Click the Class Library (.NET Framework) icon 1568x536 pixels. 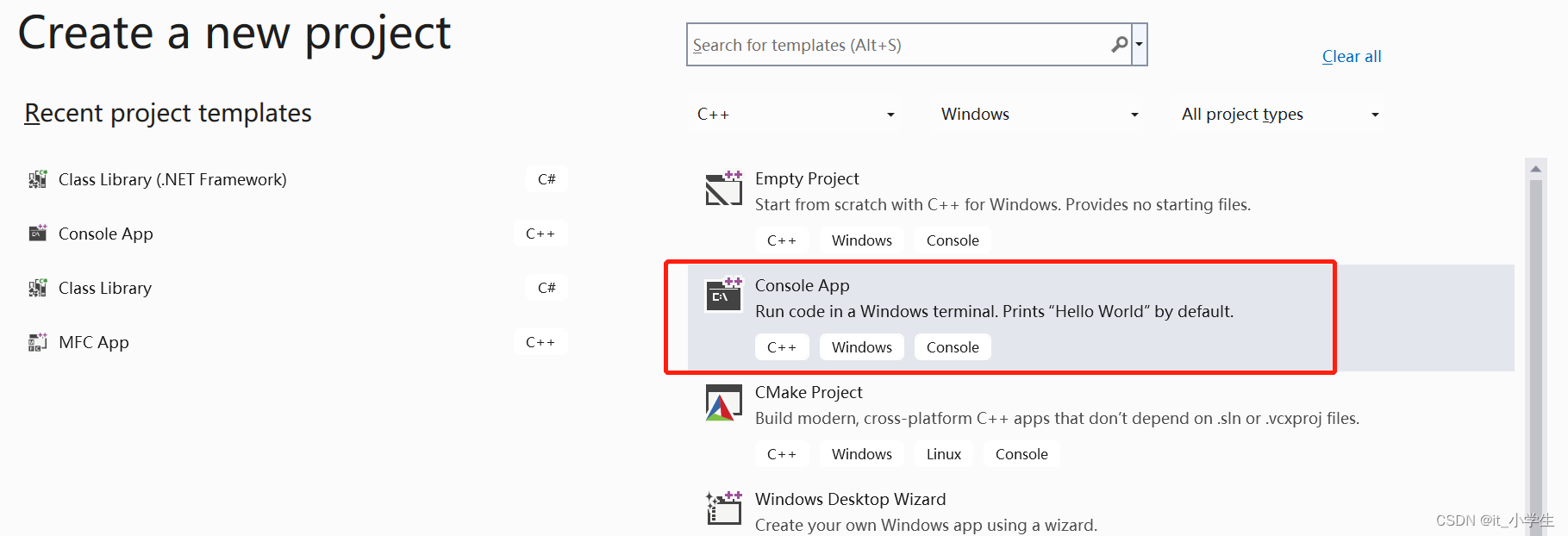pos(37,178)
